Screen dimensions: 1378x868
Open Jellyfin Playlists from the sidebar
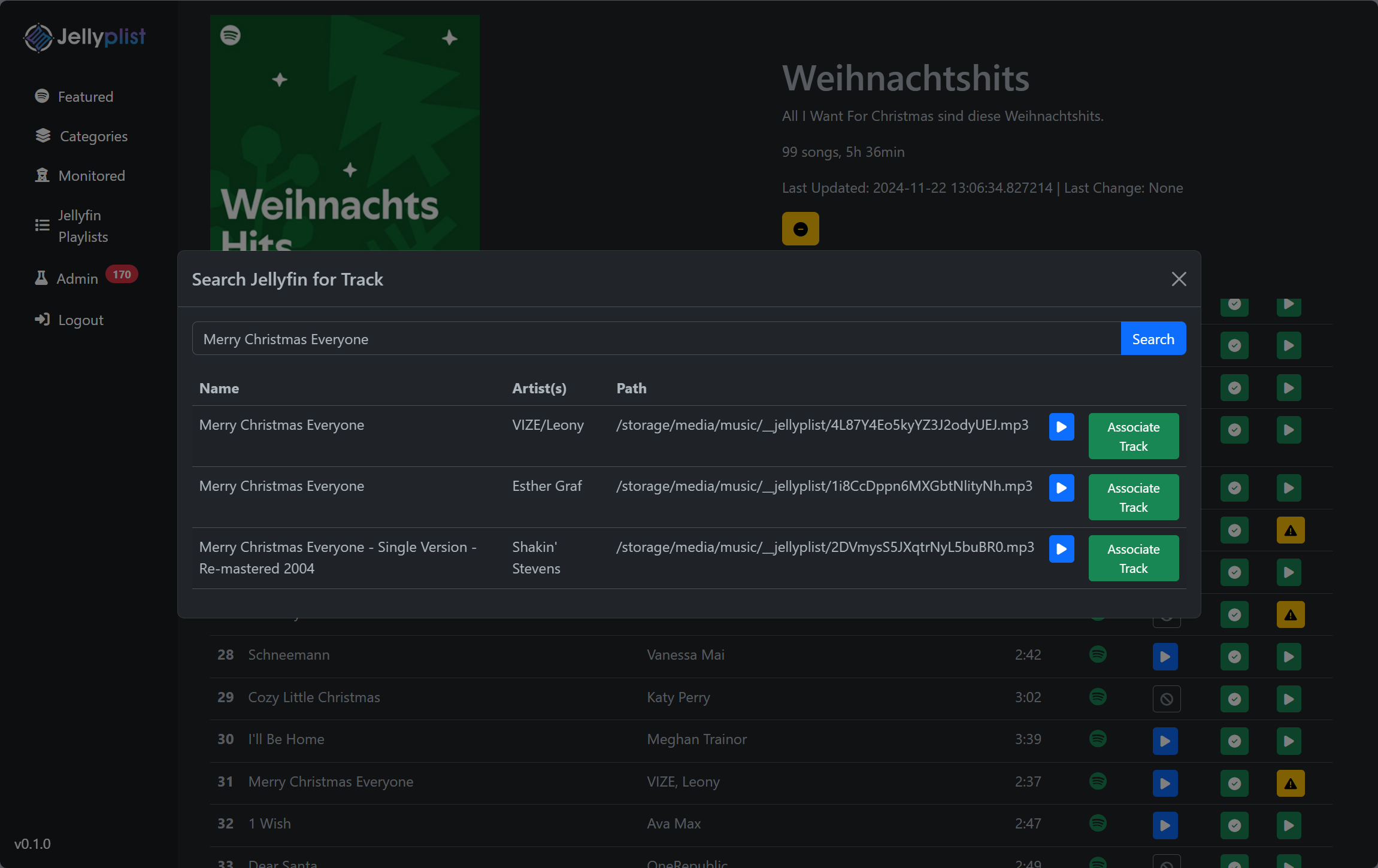(83, 226)
